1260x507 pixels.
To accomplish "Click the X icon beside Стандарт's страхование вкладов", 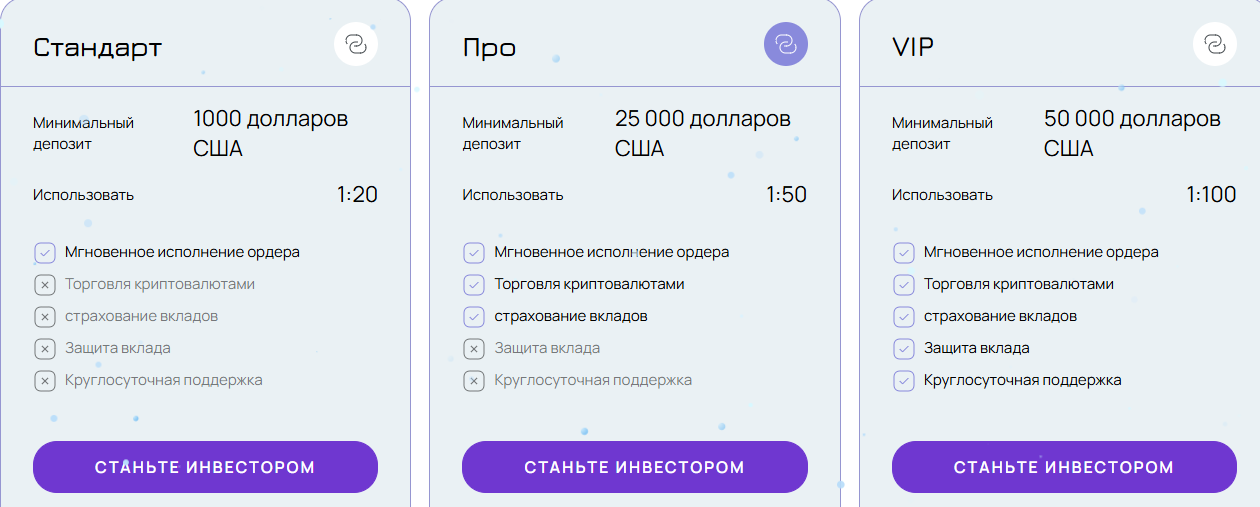I will pyautogui.click(x=44, y=317).
